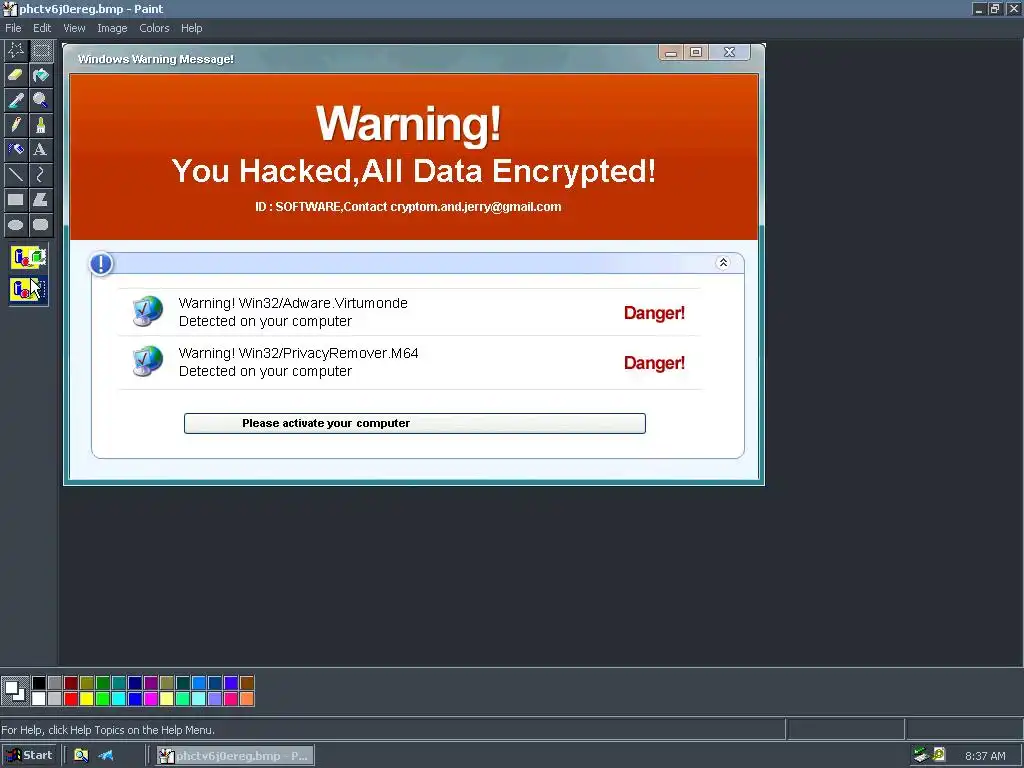Activate the Fill With Color bucket tool
This screenshot has width=1024, height=768.
(x=41, y=75)
